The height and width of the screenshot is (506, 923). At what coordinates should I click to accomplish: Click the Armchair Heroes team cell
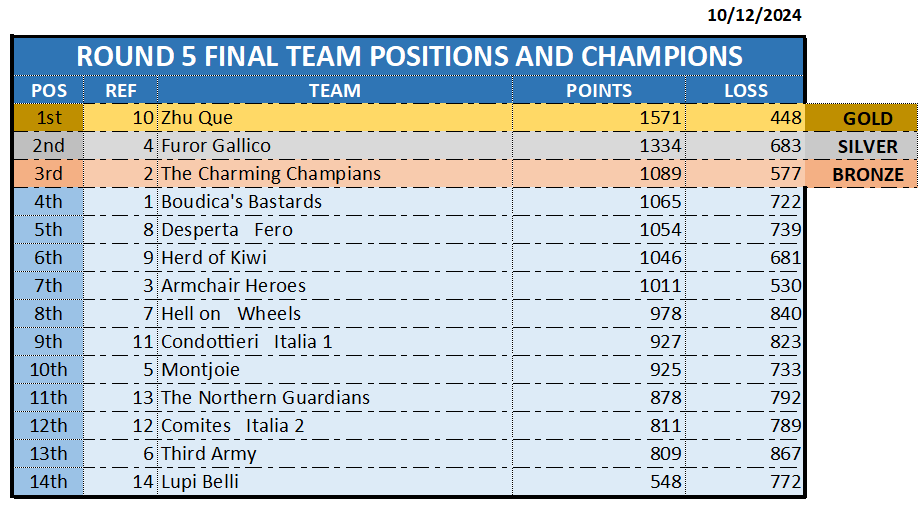(x=233, y=286)
